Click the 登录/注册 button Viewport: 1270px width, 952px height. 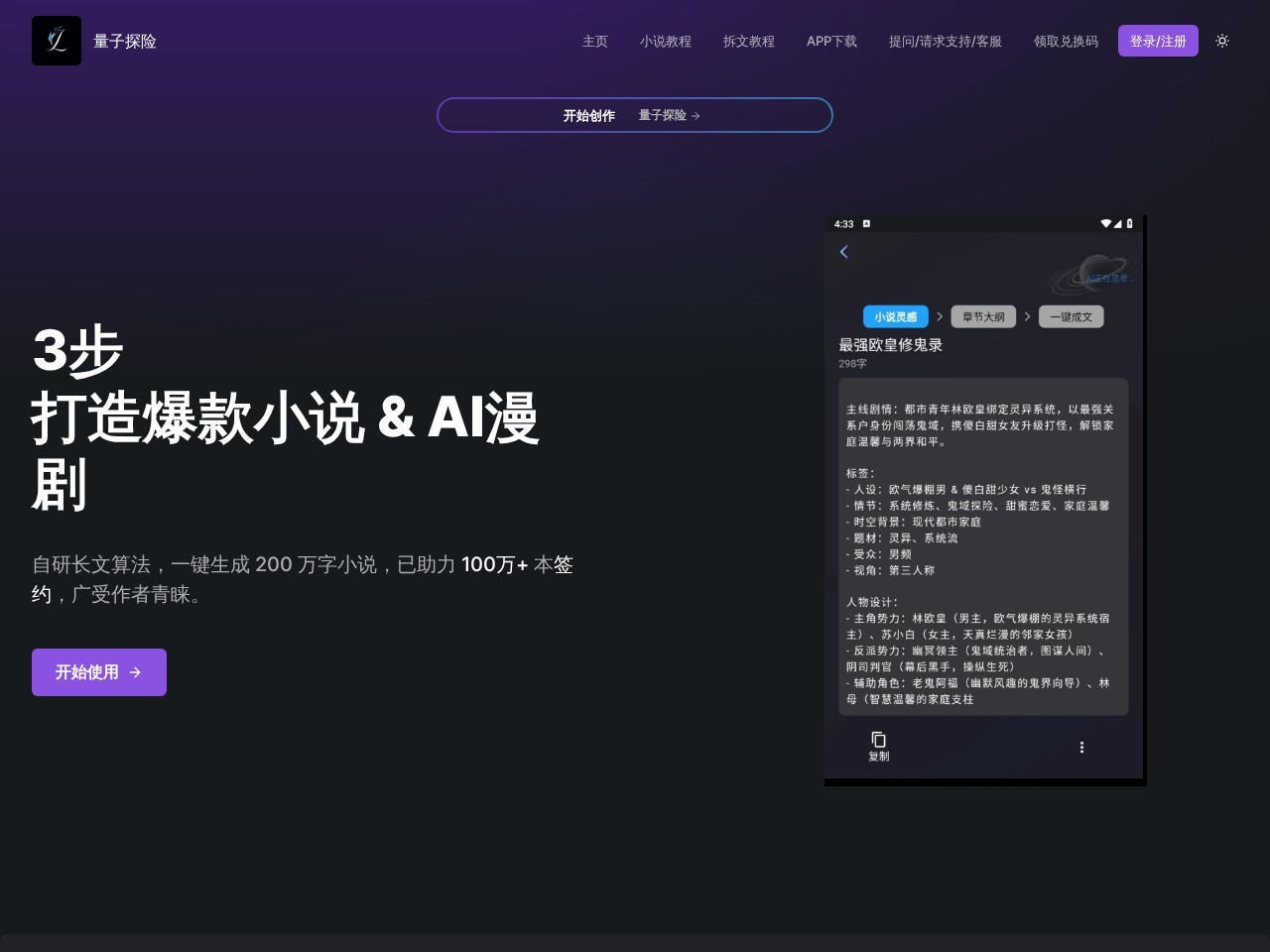1158,41
